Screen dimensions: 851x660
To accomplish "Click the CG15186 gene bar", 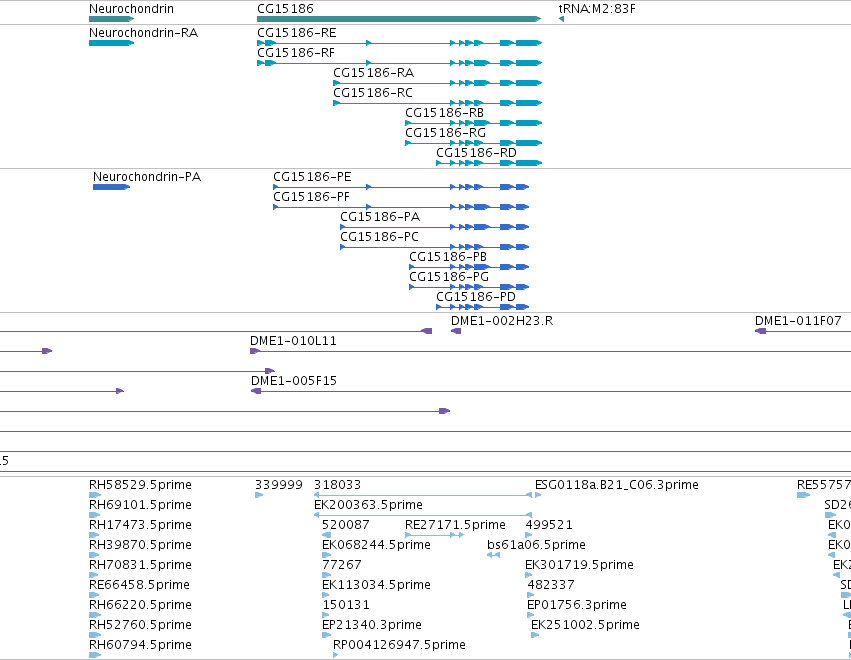I will pyautogui.click(x=399, y=19).
